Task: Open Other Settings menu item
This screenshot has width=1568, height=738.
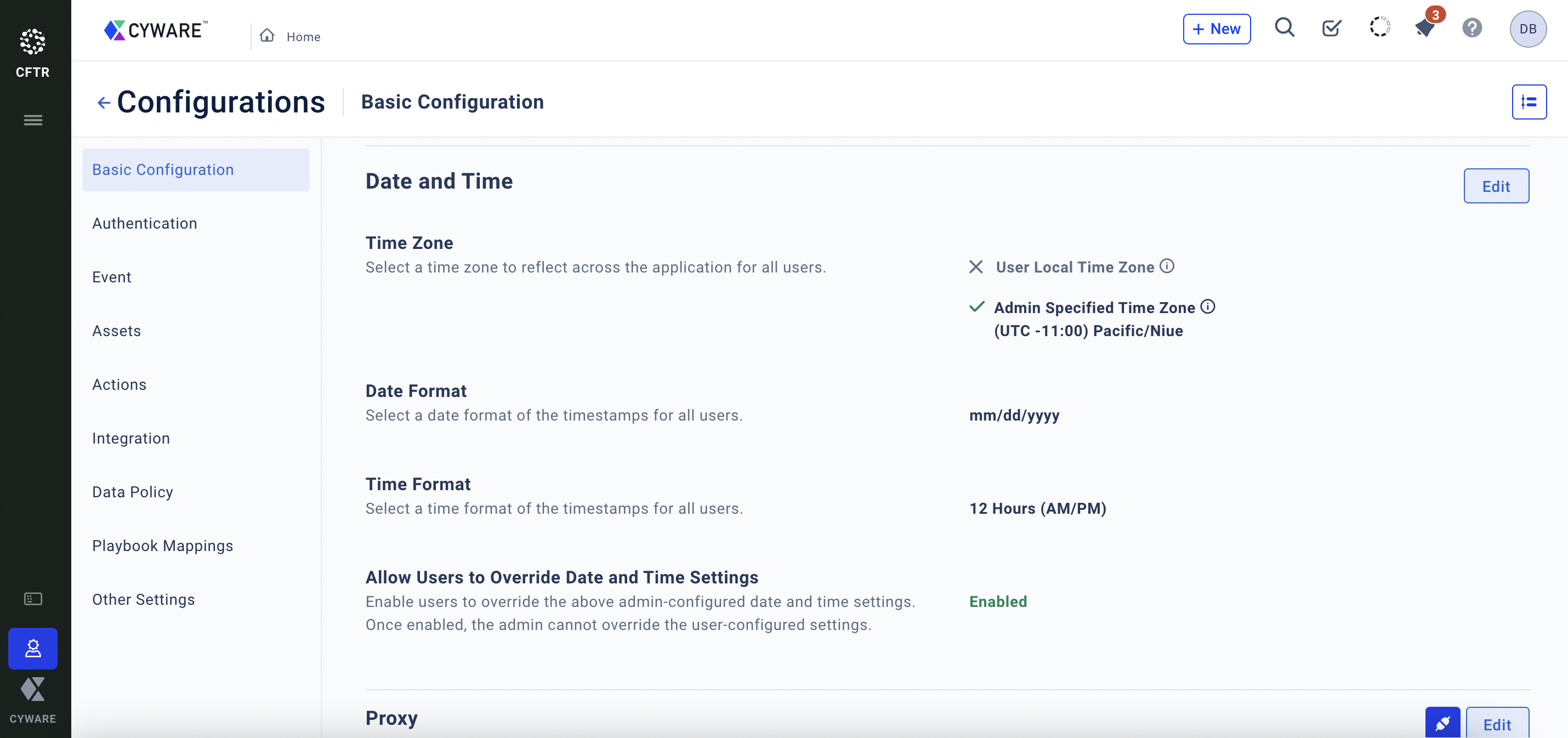Action: [x=143, y=599]
